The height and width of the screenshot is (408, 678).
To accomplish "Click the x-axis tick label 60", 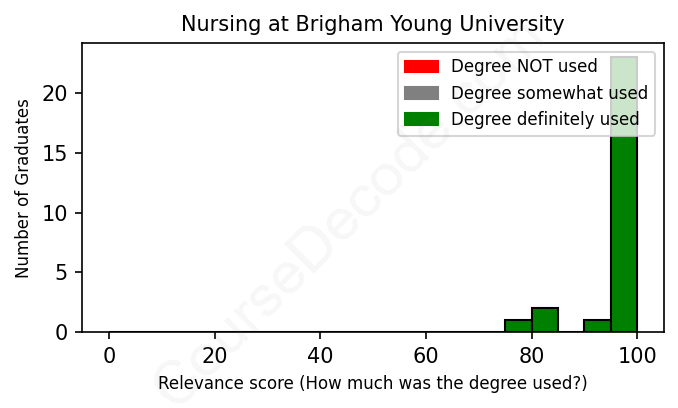I will (426, 355).
